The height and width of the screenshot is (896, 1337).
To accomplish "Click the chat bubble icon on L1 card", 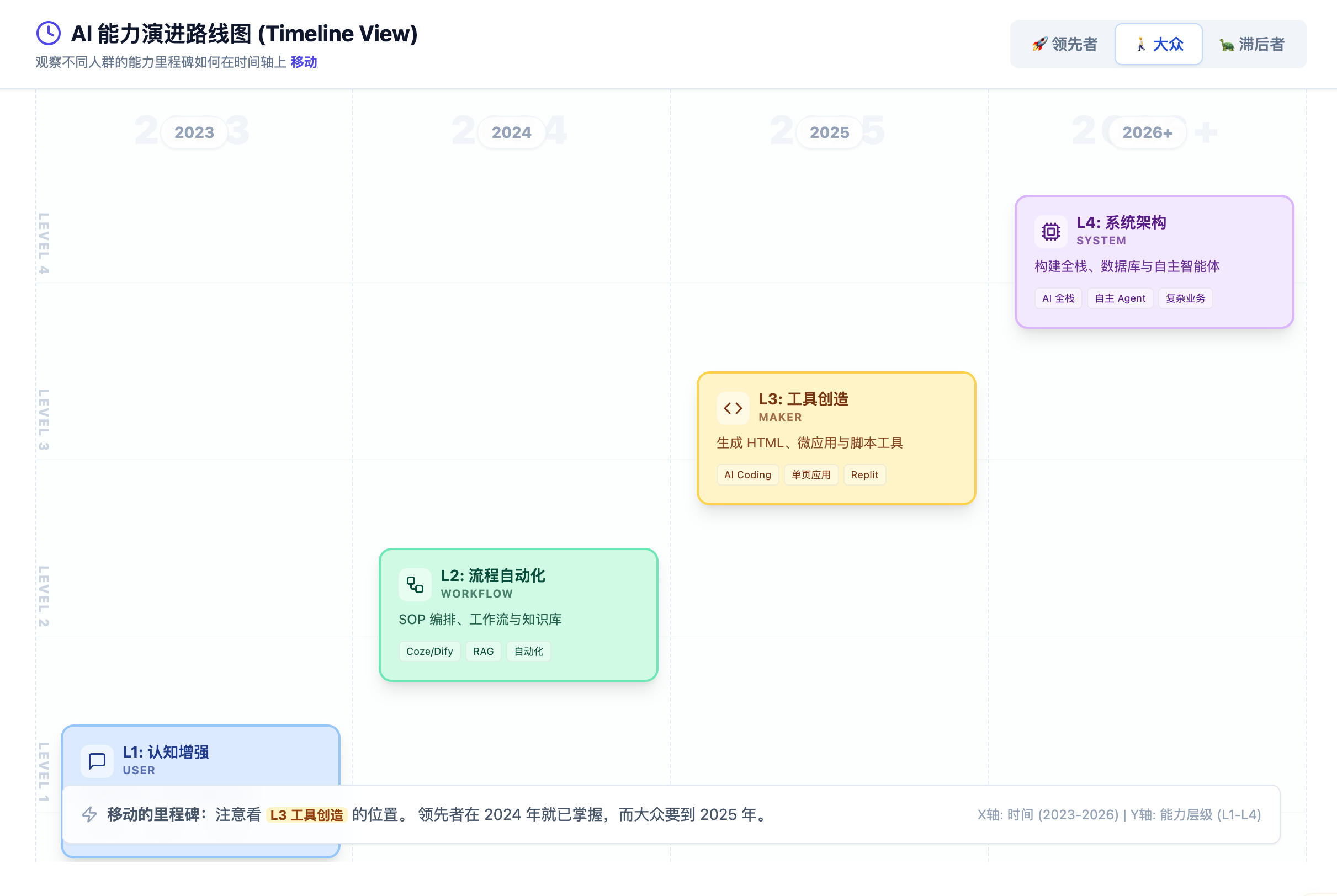I will click(x=97, y=761).
